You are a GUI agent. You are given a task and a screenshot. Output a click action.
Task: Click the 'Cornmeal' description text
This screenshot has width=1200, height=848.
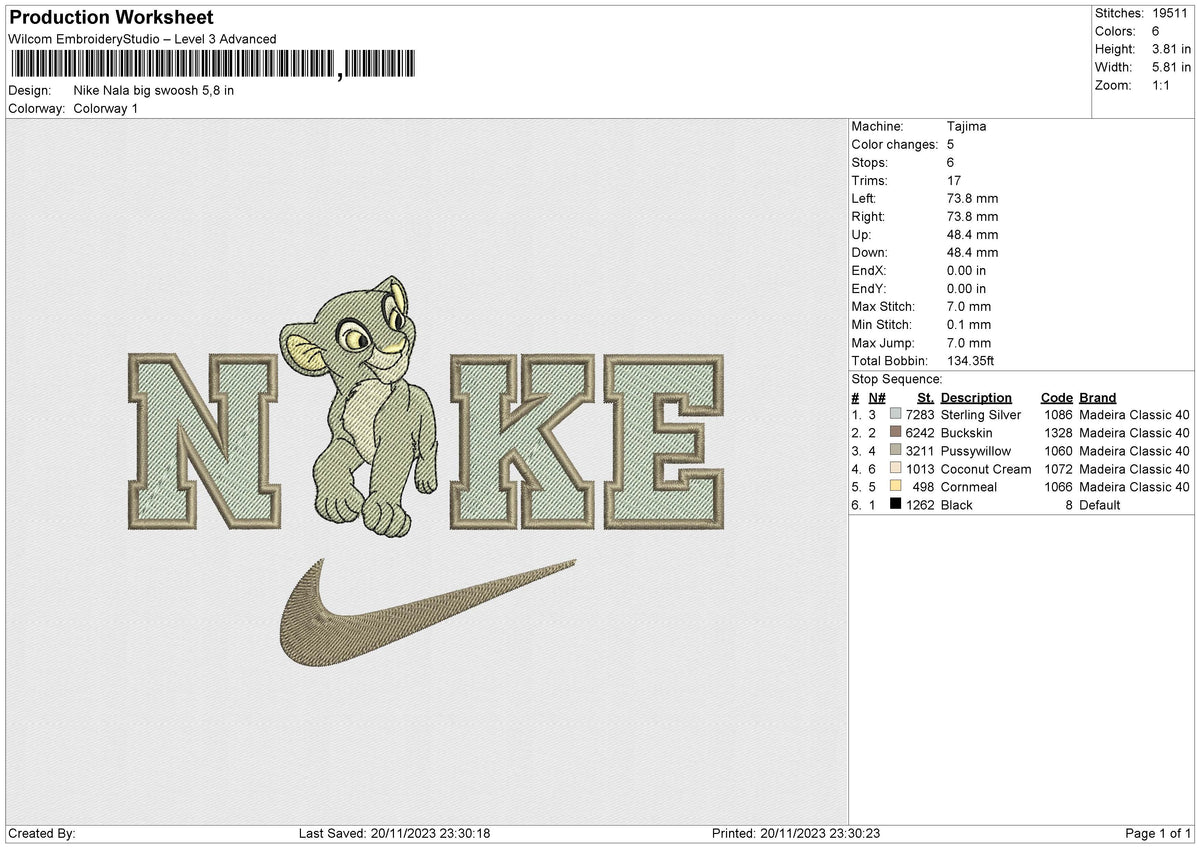[969, 486]
